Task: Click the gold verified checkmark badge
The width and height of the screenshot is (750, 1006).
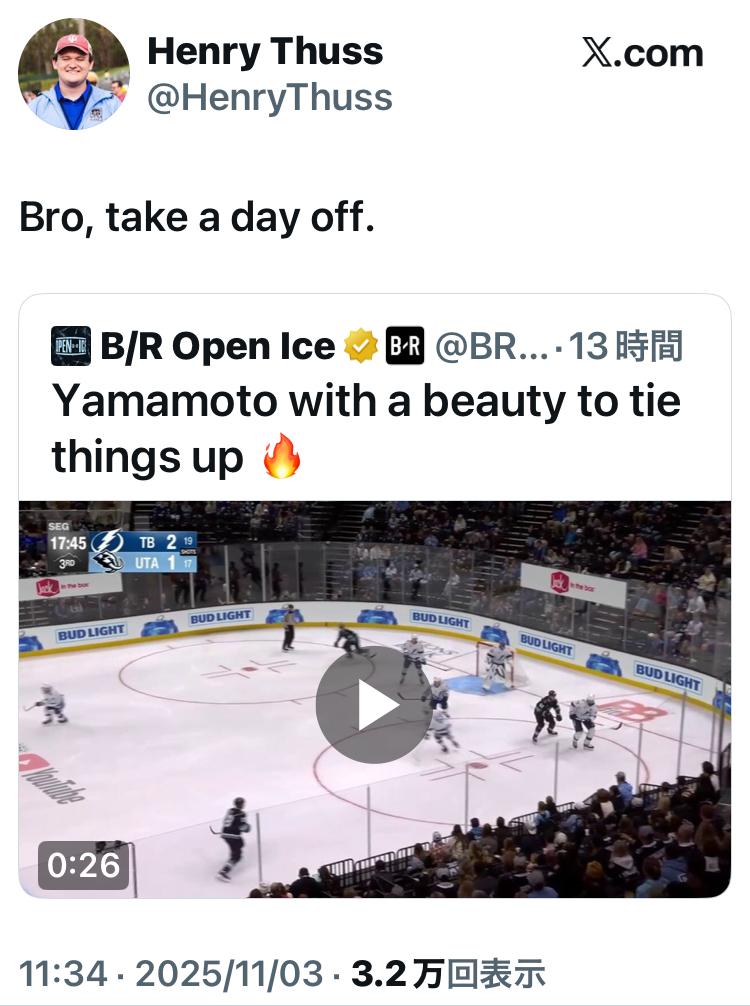Action: [358, 346]
